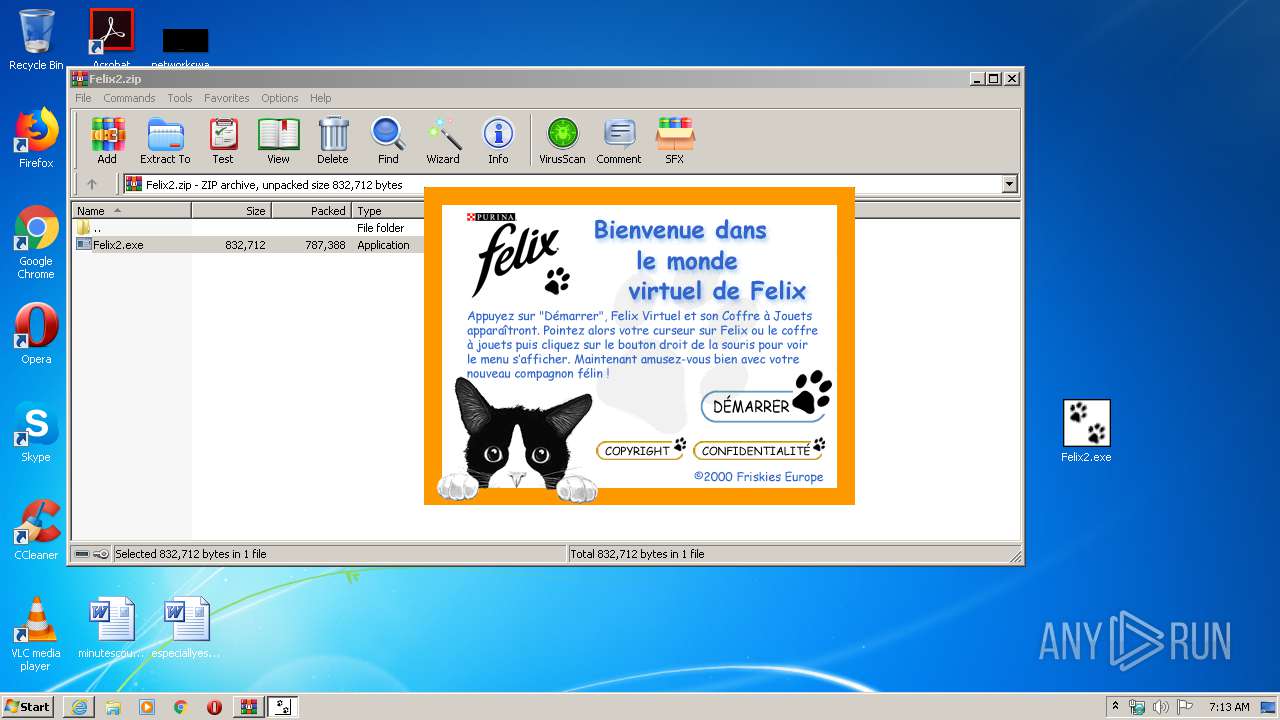Click Total 832,712 bytes status text
Image resolution: width=1280 pixels, height=720 pixels.
tap(637, 554)
